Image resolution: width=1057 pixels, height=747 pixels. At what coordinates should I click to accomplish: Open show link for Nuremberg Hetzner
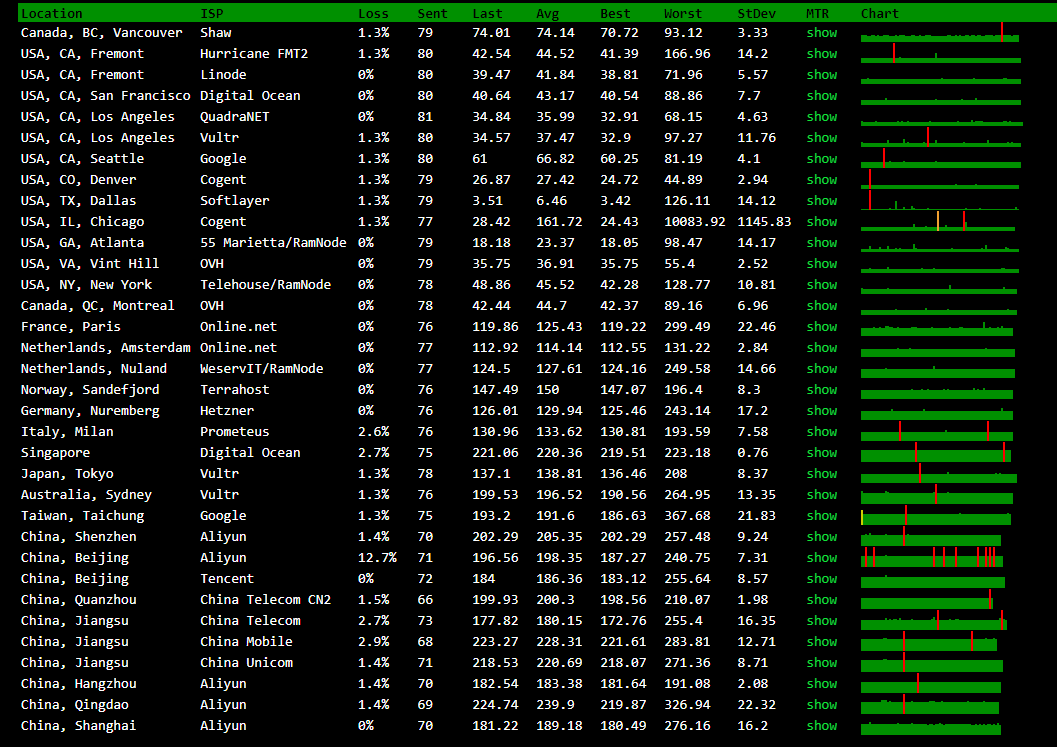[x=821, y=411]
